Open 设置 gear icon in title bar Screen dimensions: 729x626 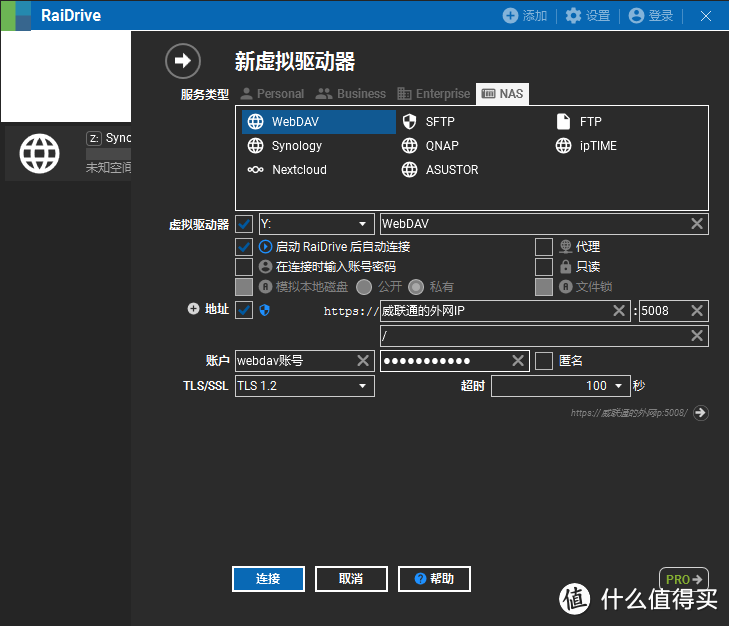point(573,15)
